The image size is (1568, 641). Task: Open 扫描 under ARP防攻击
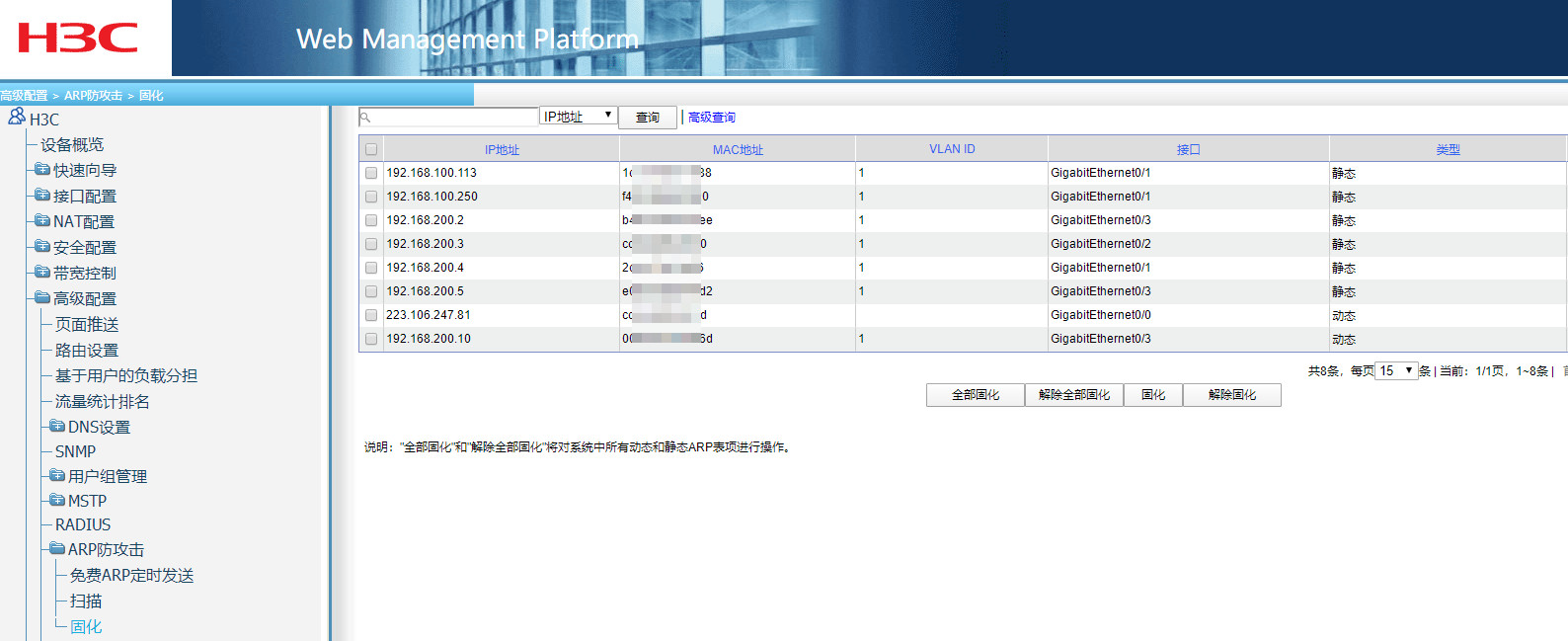point(86,601)
